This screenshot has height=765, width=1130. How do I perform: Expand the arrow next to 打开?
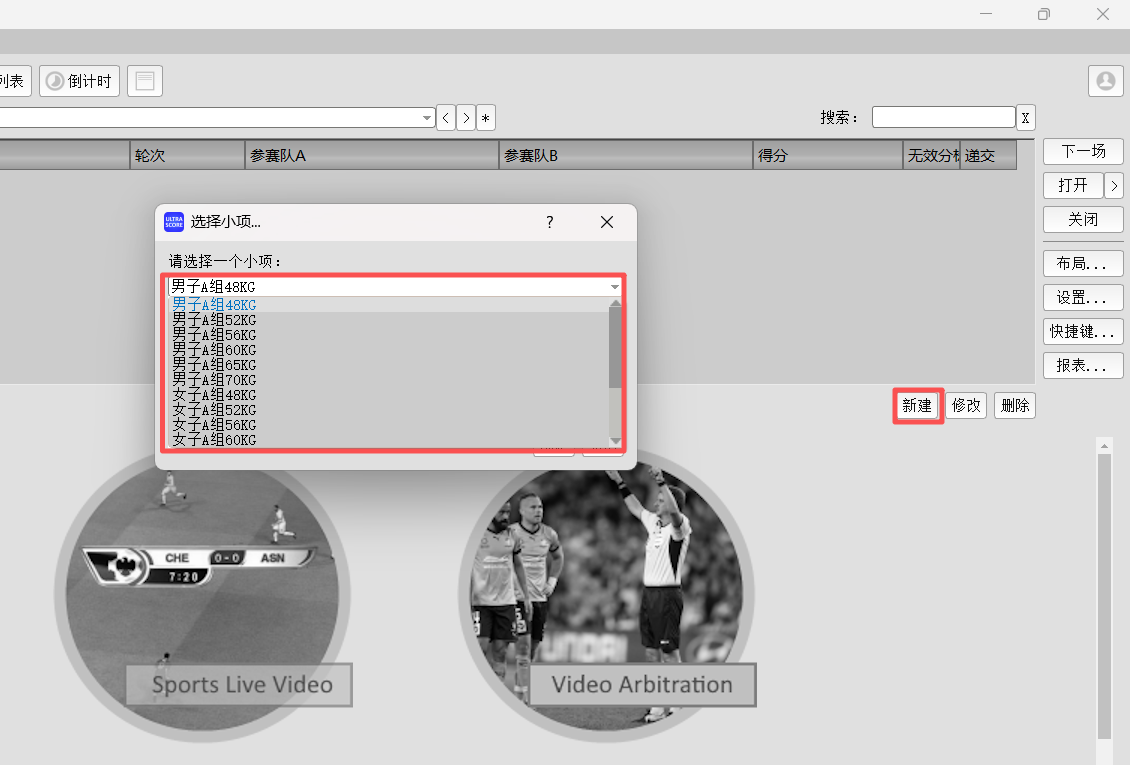pos(1114,186)
